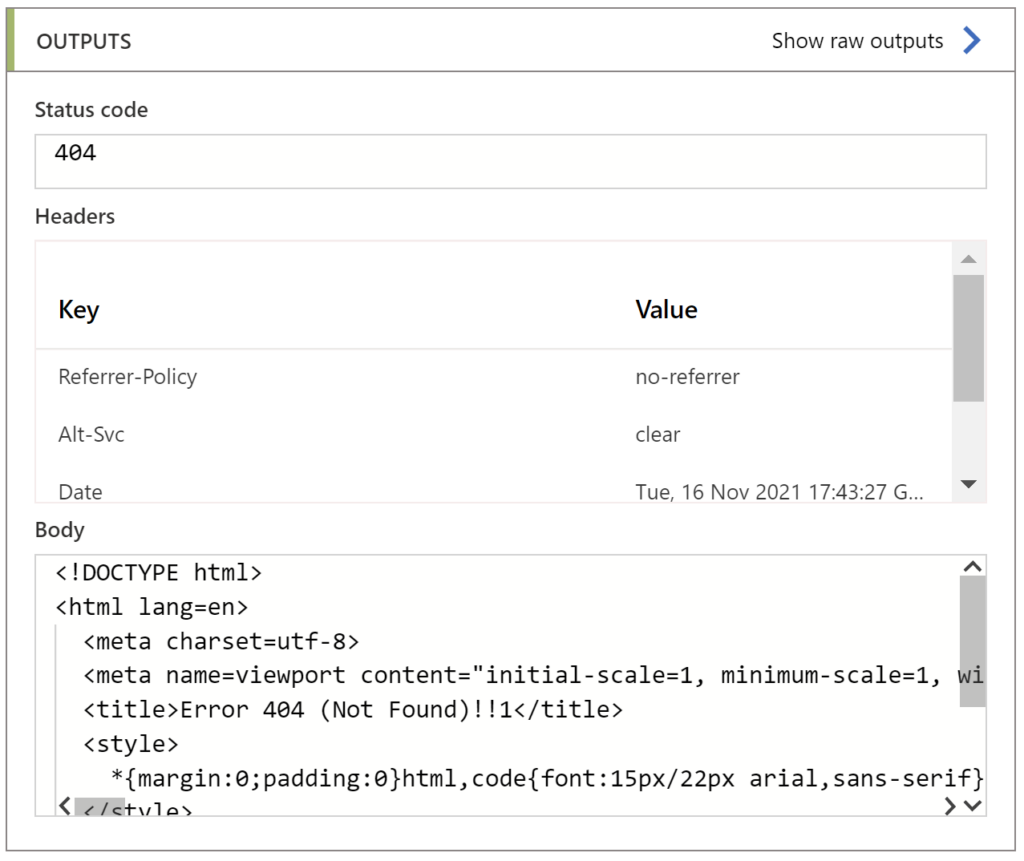Click the Status code field showing 404

click(510, 161)
